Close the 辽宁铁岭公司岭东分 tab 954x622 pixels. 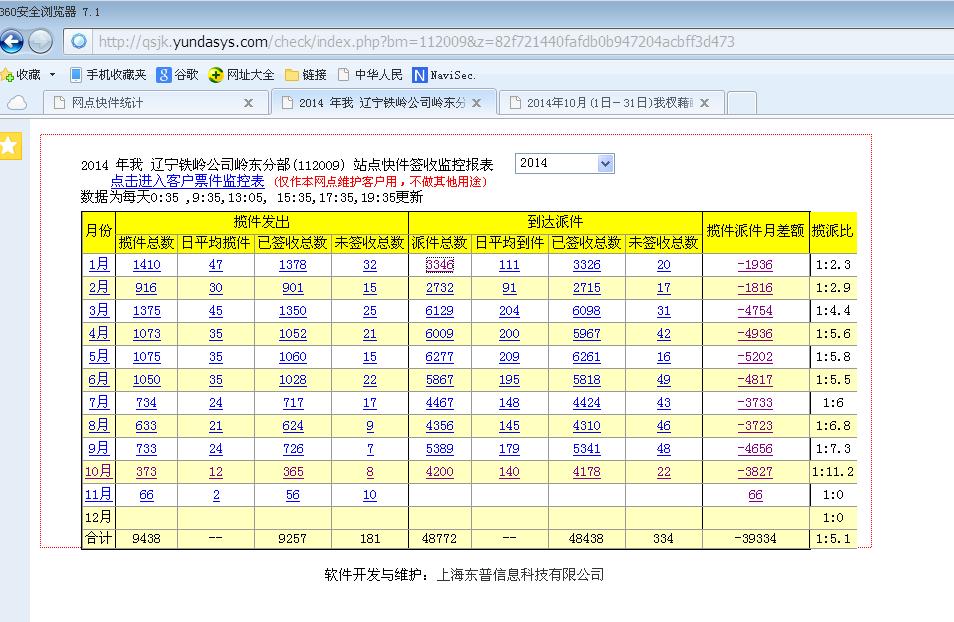[476, 103]
